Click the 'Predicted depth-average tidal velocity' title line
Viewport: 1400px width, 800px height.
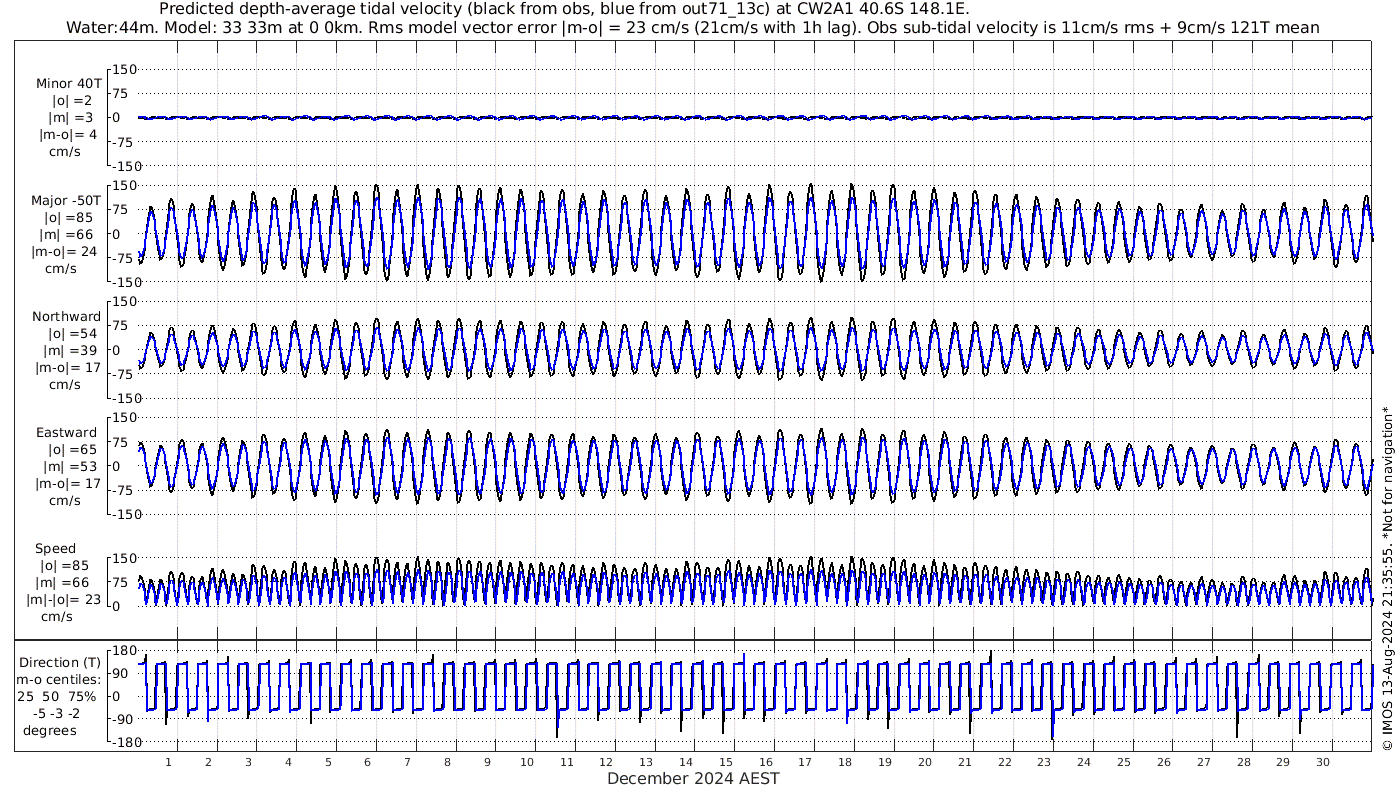564,9
